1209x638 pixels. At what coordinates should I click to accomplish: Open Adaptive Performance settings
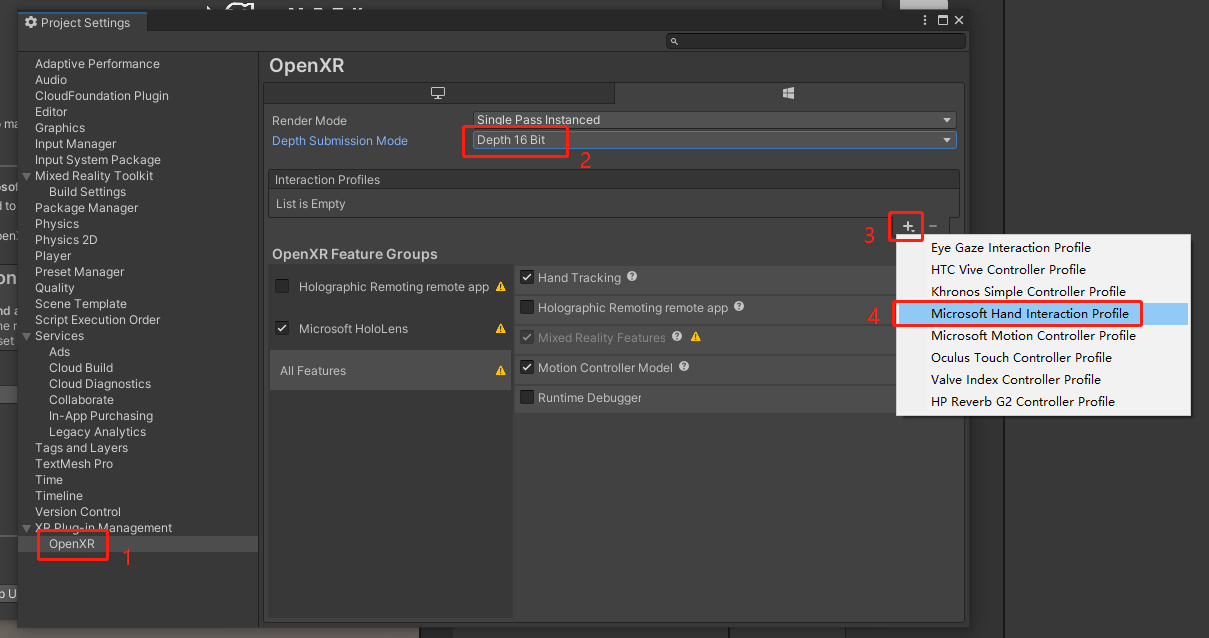(97, 64)
